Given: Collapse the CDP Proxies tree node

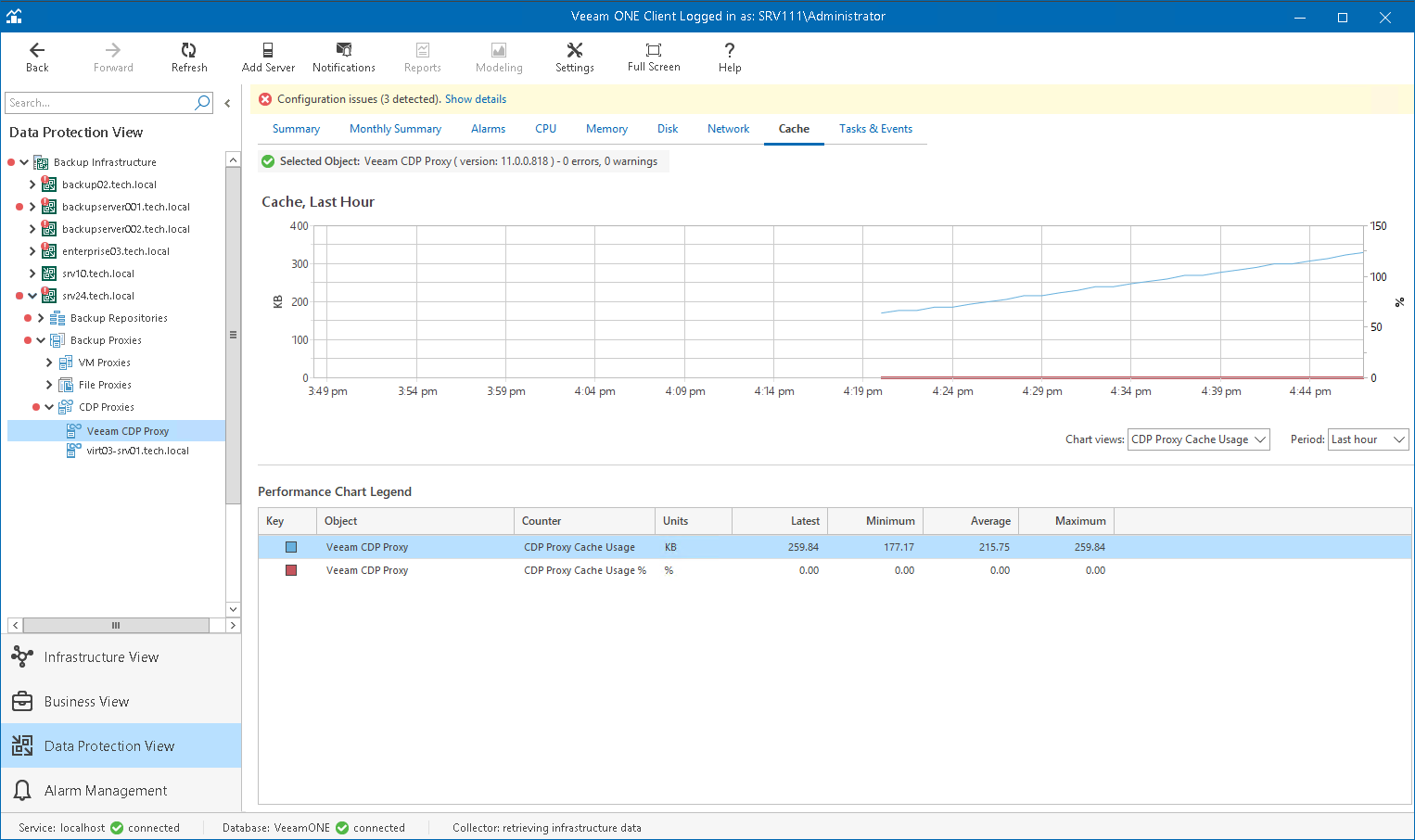Looking at the screenshot, I should point(49,407).
